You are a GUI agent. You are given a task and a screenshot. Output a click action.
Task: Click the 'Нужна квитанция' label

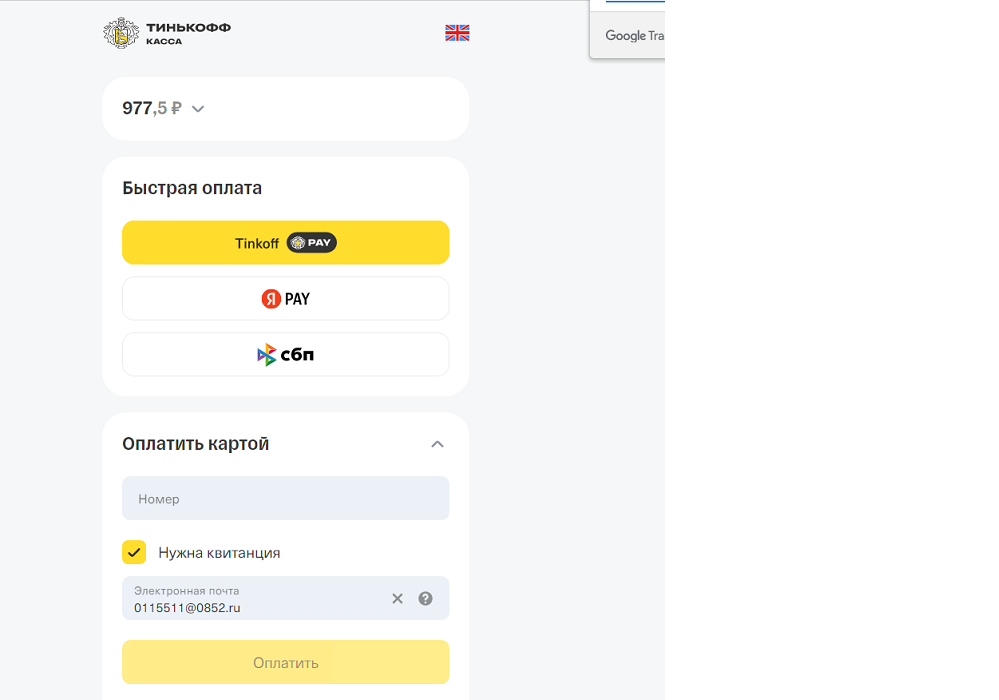[219, 553]
